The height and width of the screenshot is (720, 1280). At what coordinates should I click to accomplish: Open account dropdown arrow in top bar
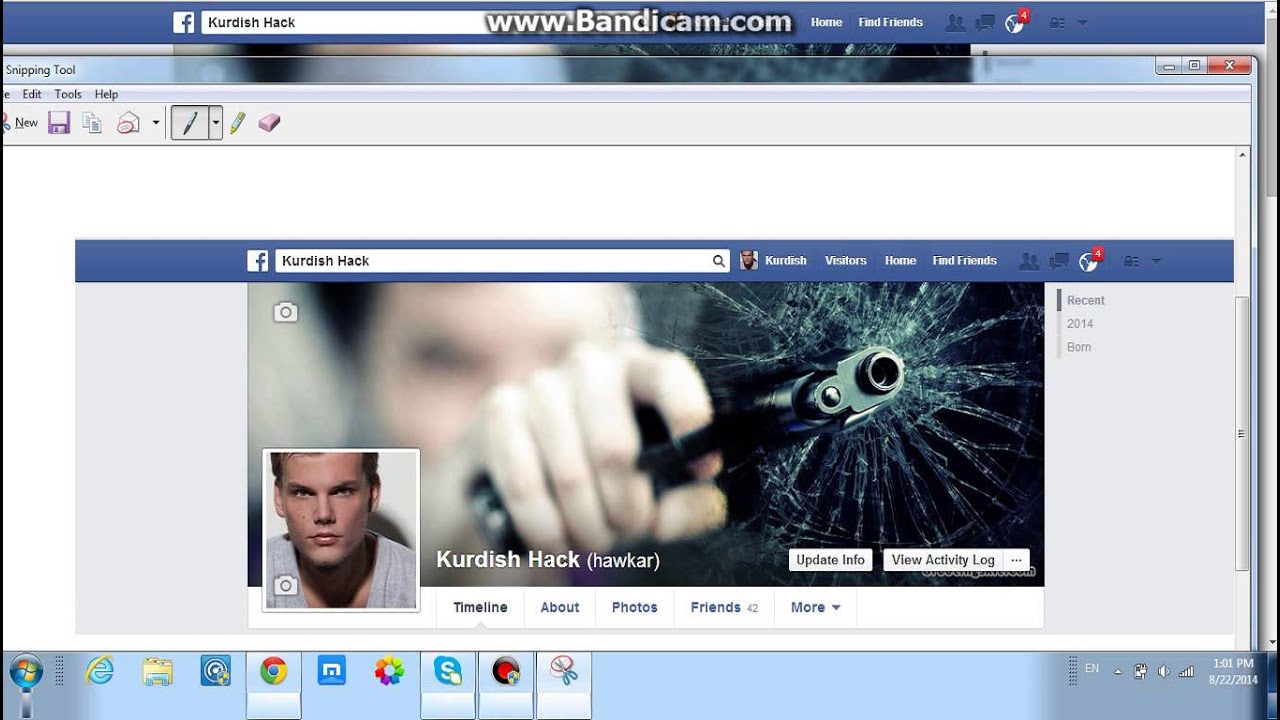tap(1082, 23)
